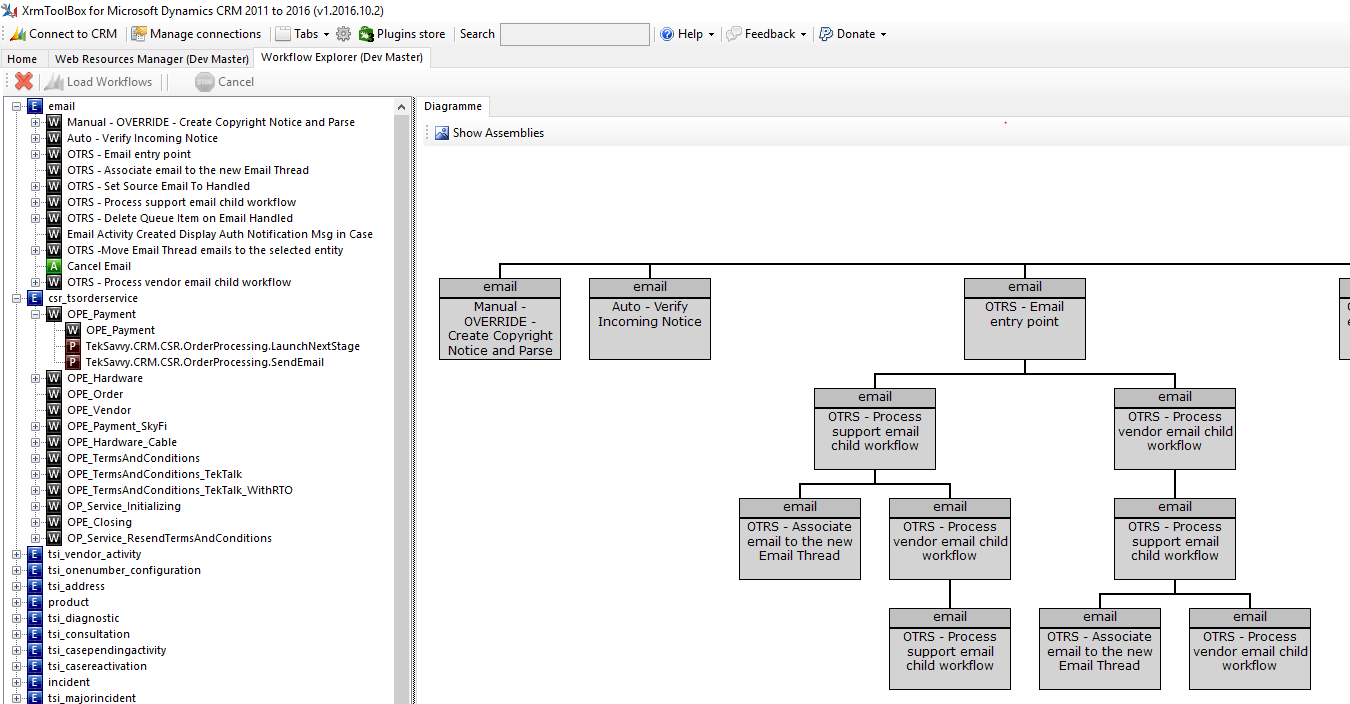
Task: Click workflow icon for OP_Service_Initializing
Action: pyautogui.click(x=54, y=506)
